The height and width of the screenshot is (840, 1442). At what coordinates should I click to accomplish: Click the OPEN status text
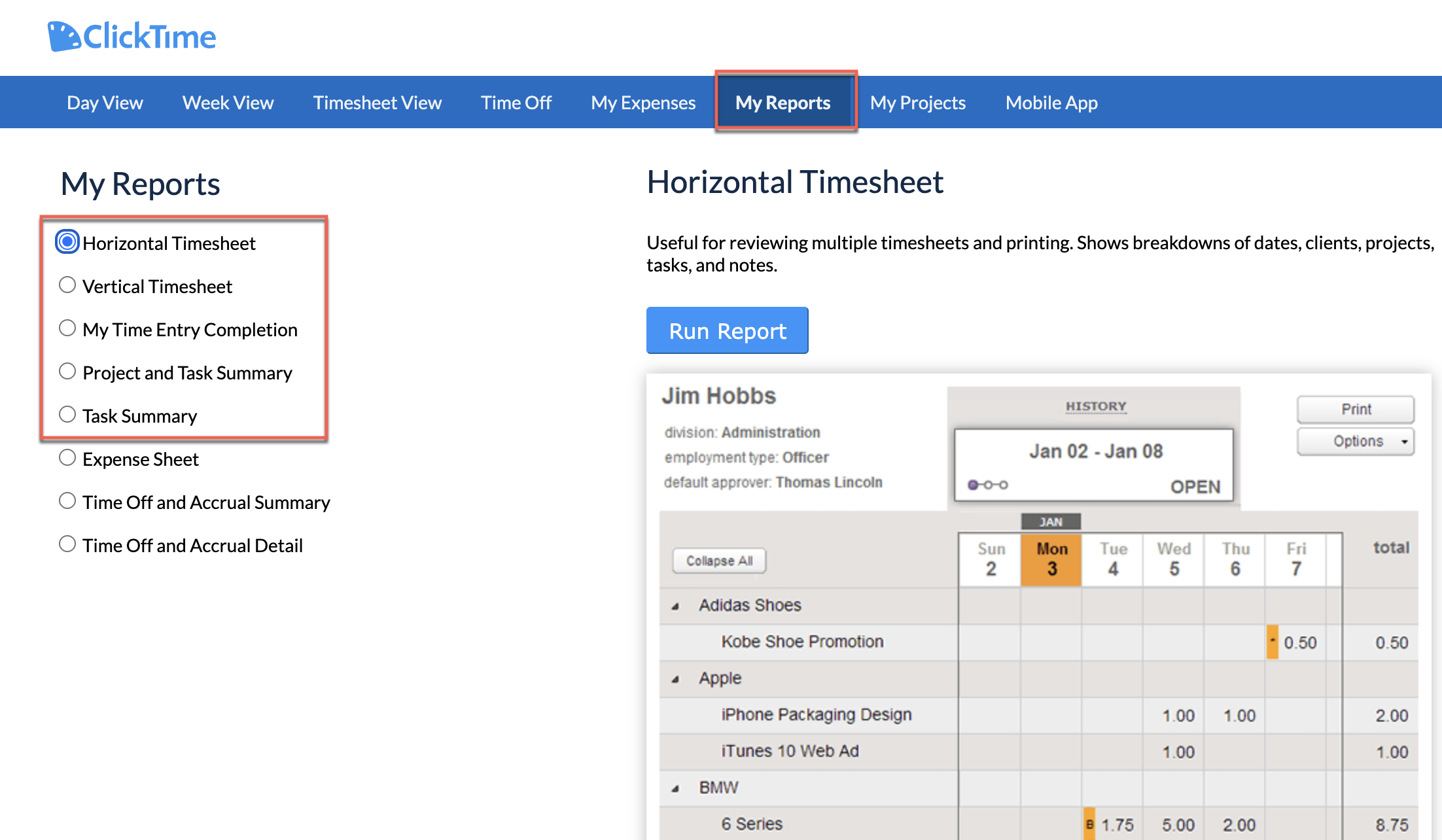pyautogui.click(x=1195, y=487)
